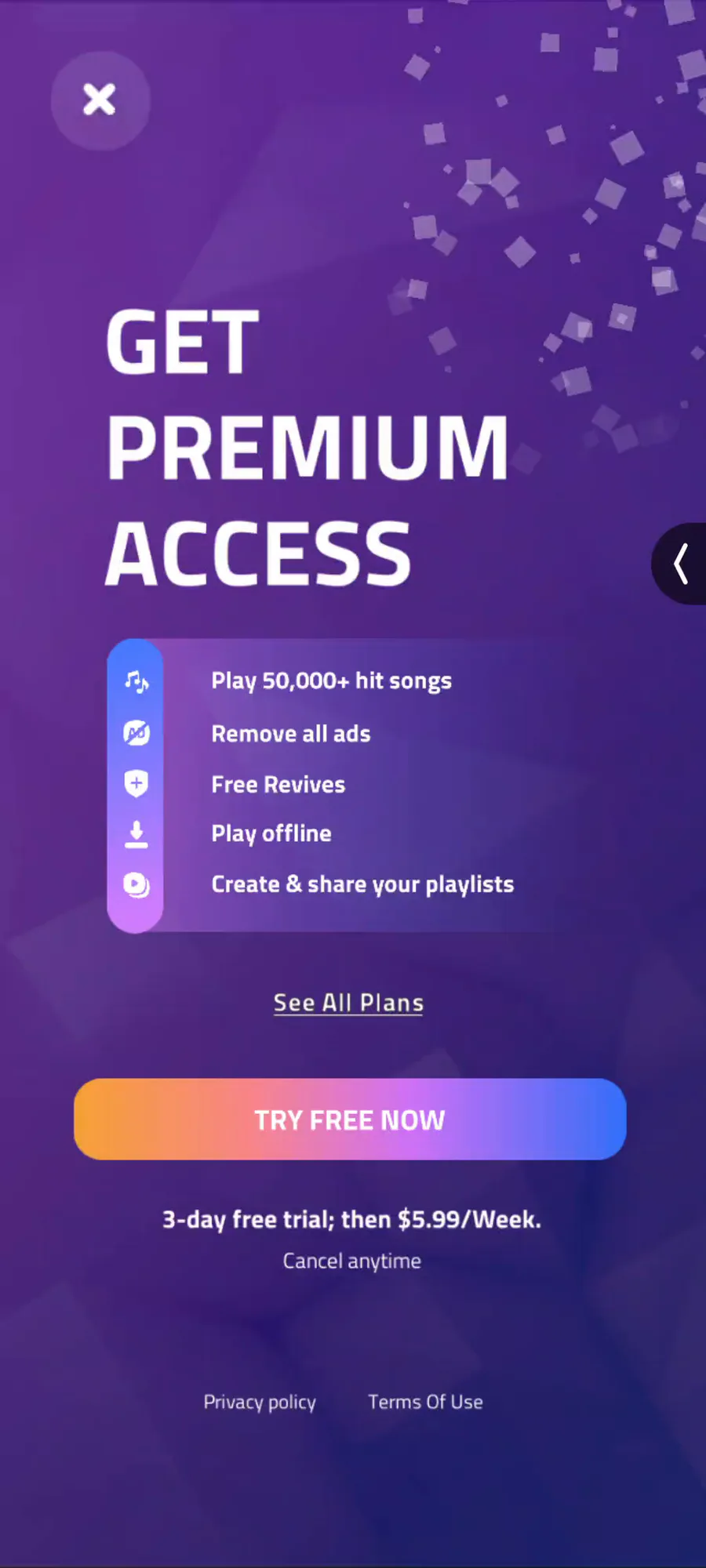Viewport: 706px width, 1568px height.
Task: Select Play offline feature line
Action: point(271,833)
